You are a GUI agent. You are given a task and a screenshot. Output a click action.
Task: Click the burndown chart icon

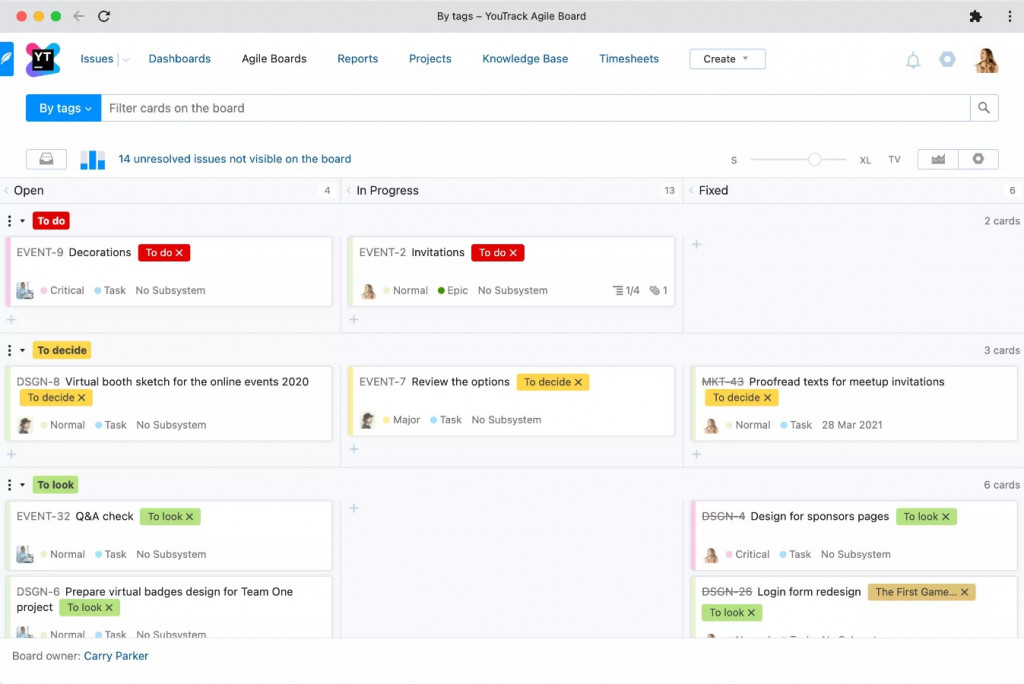tap(938, 159)
